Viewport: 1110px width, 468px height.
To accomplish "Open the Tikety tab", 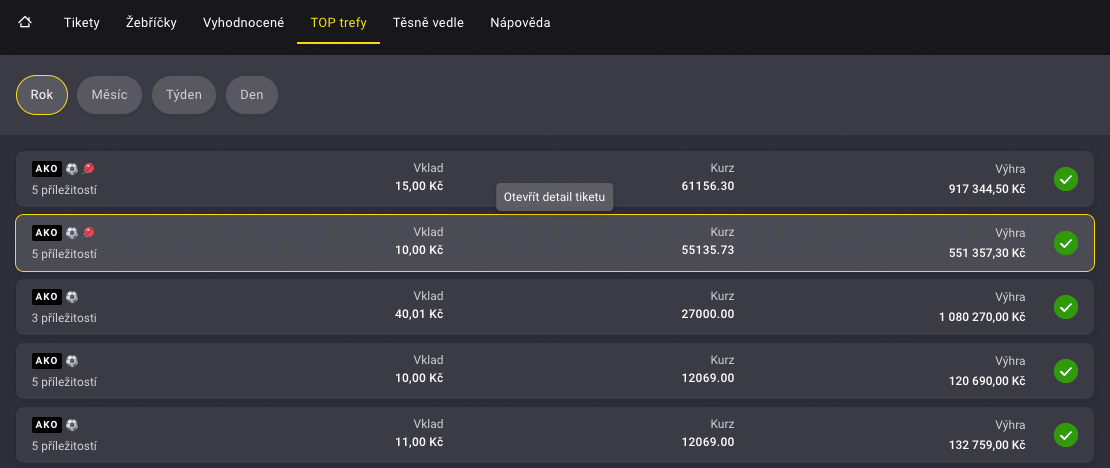I will [81, 22].
